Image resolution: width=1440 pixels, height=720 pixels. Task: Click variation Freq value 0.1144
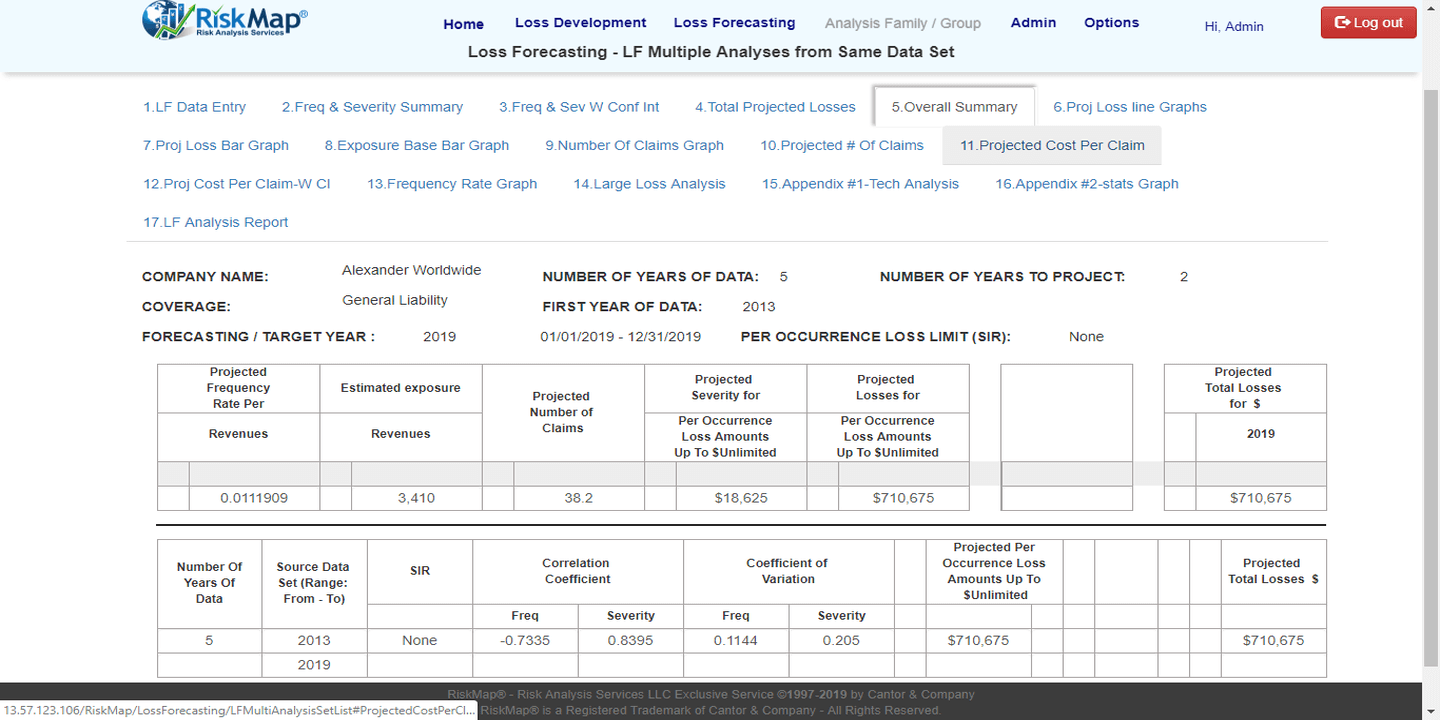pyautogui.click(x=736, y=641)
